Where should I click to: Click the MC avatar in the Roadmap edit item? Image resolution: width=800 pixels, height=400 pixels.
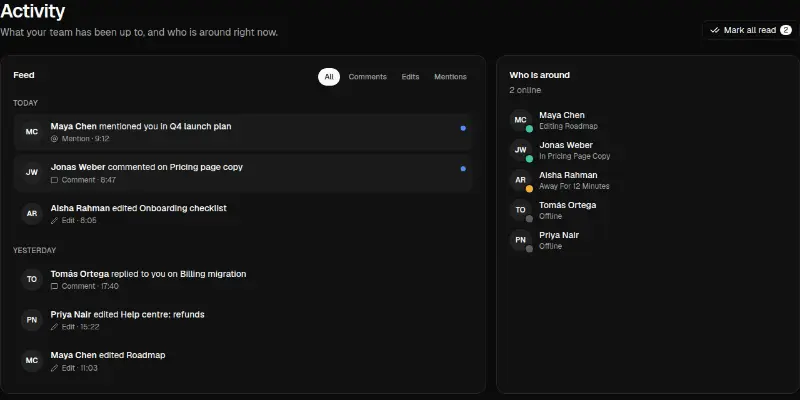[32, 361]
